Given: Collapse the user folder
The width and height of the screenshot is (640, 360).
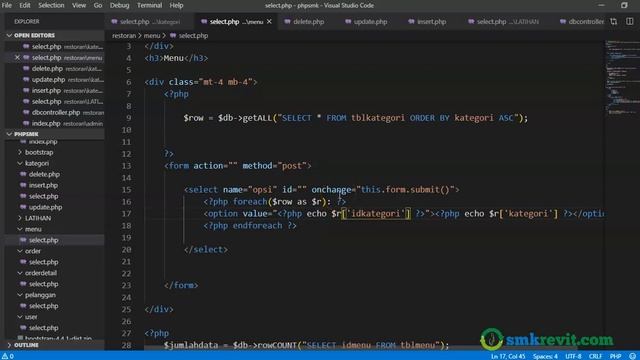Looking at the screenshot, I should point(31,317).
